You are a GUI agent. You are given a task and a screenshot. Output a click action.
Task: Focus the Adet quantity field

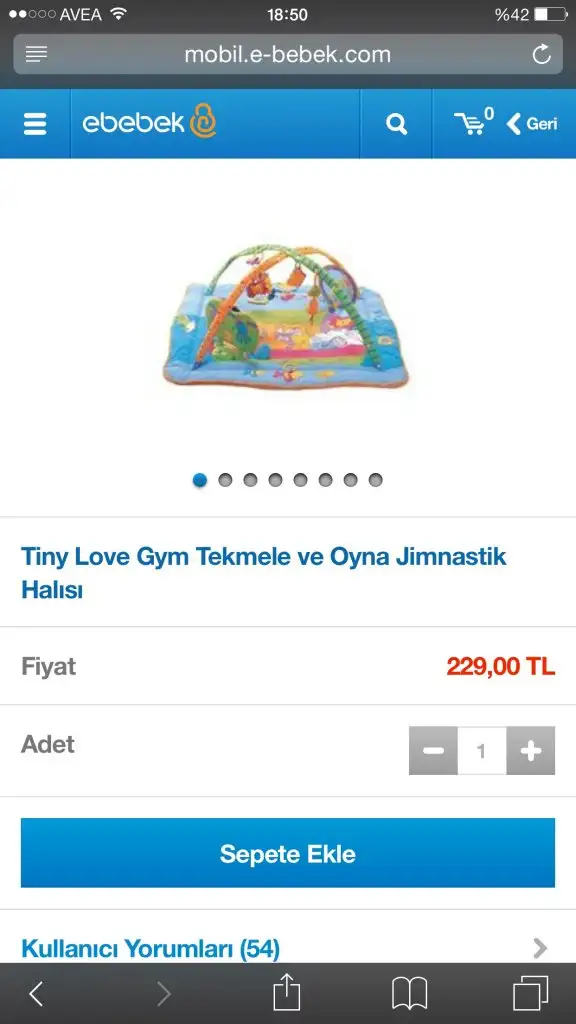(482, 750)
